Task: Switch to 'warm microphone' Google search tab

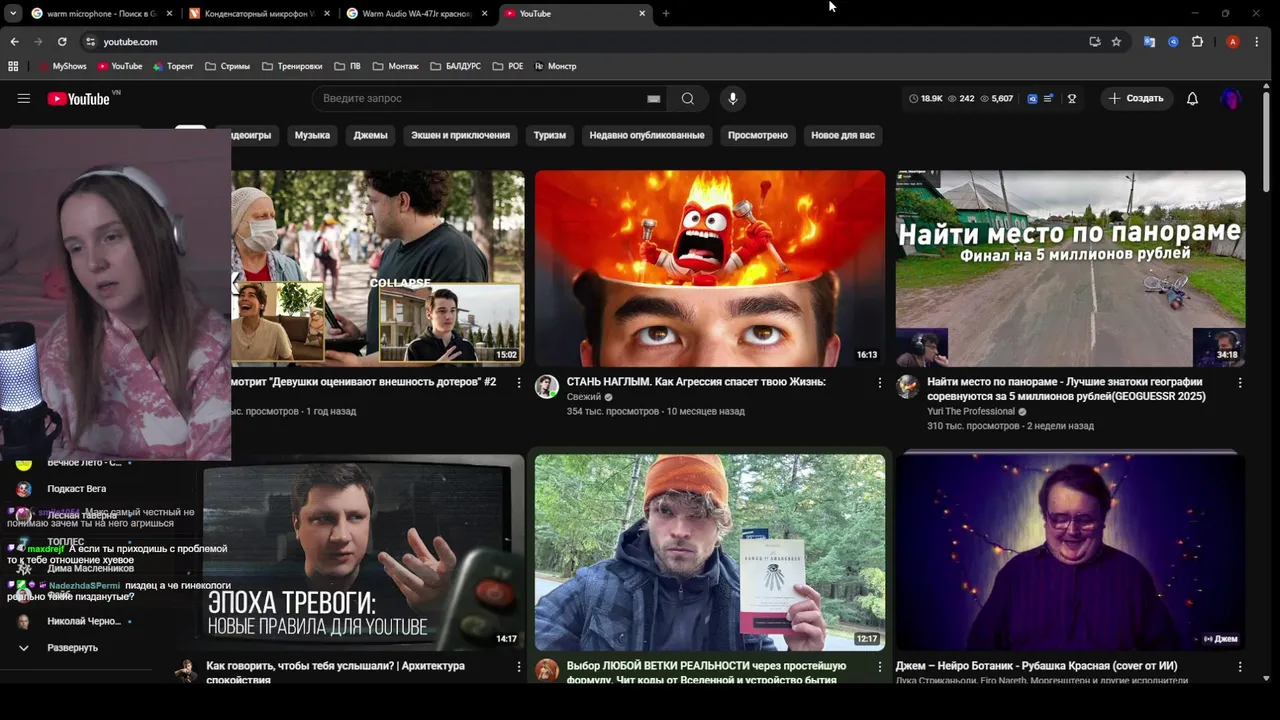Action: (x=100, y=13)
